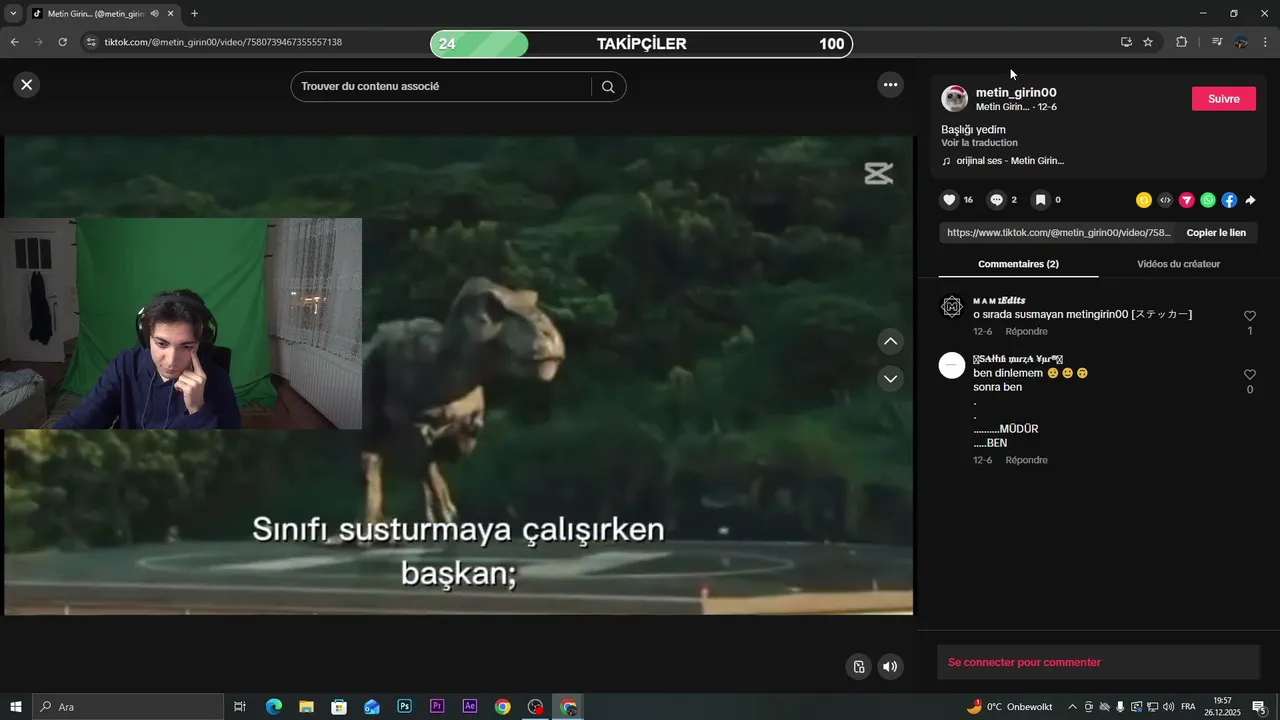Open the metin_girin00 profile avatar
This screenshot has height=720, width=1280.
(954, 99)
